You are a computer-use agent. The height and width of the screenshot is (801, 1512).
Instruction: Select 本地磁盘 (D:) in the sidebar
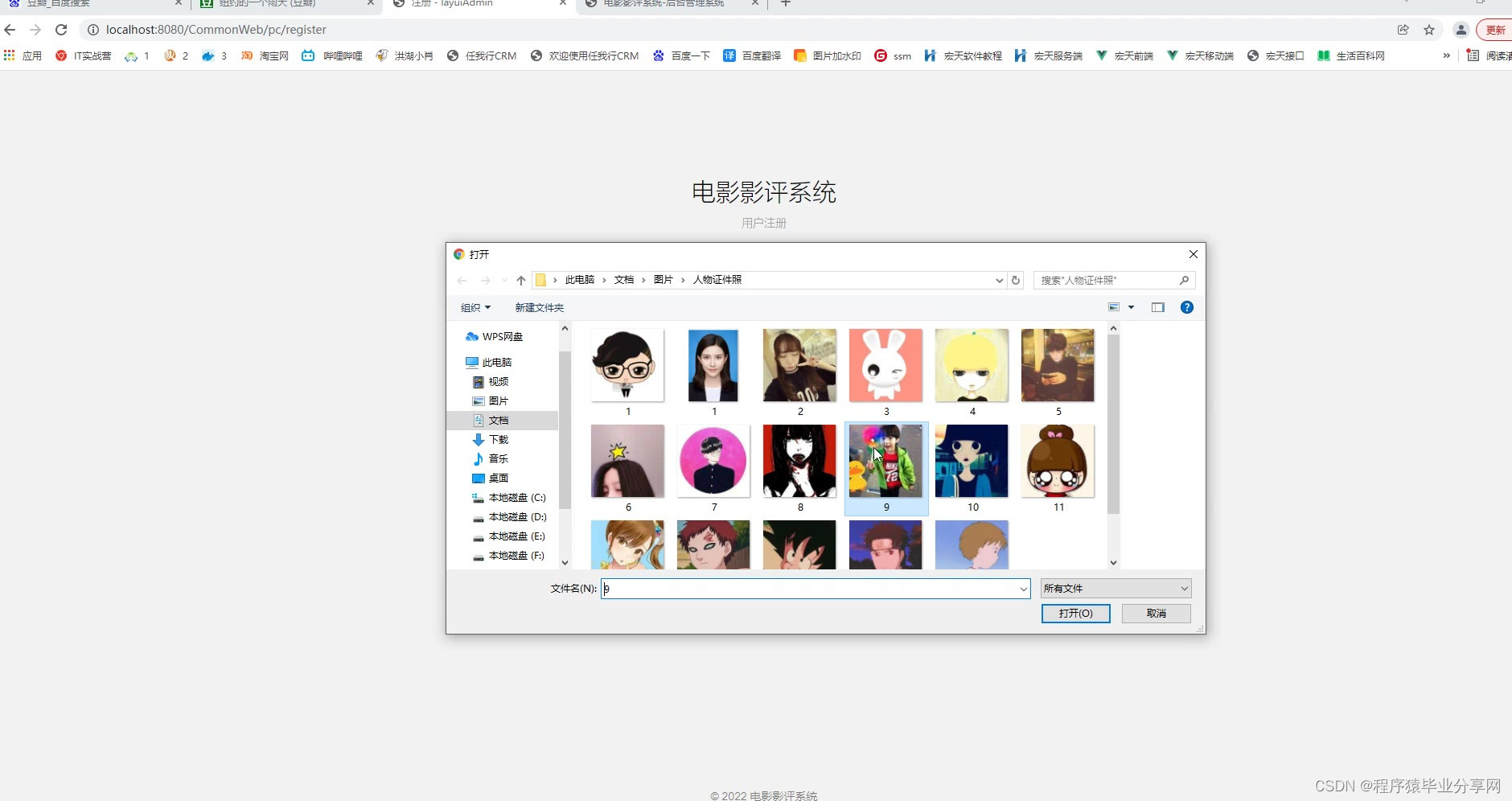(x=509, y=516)
